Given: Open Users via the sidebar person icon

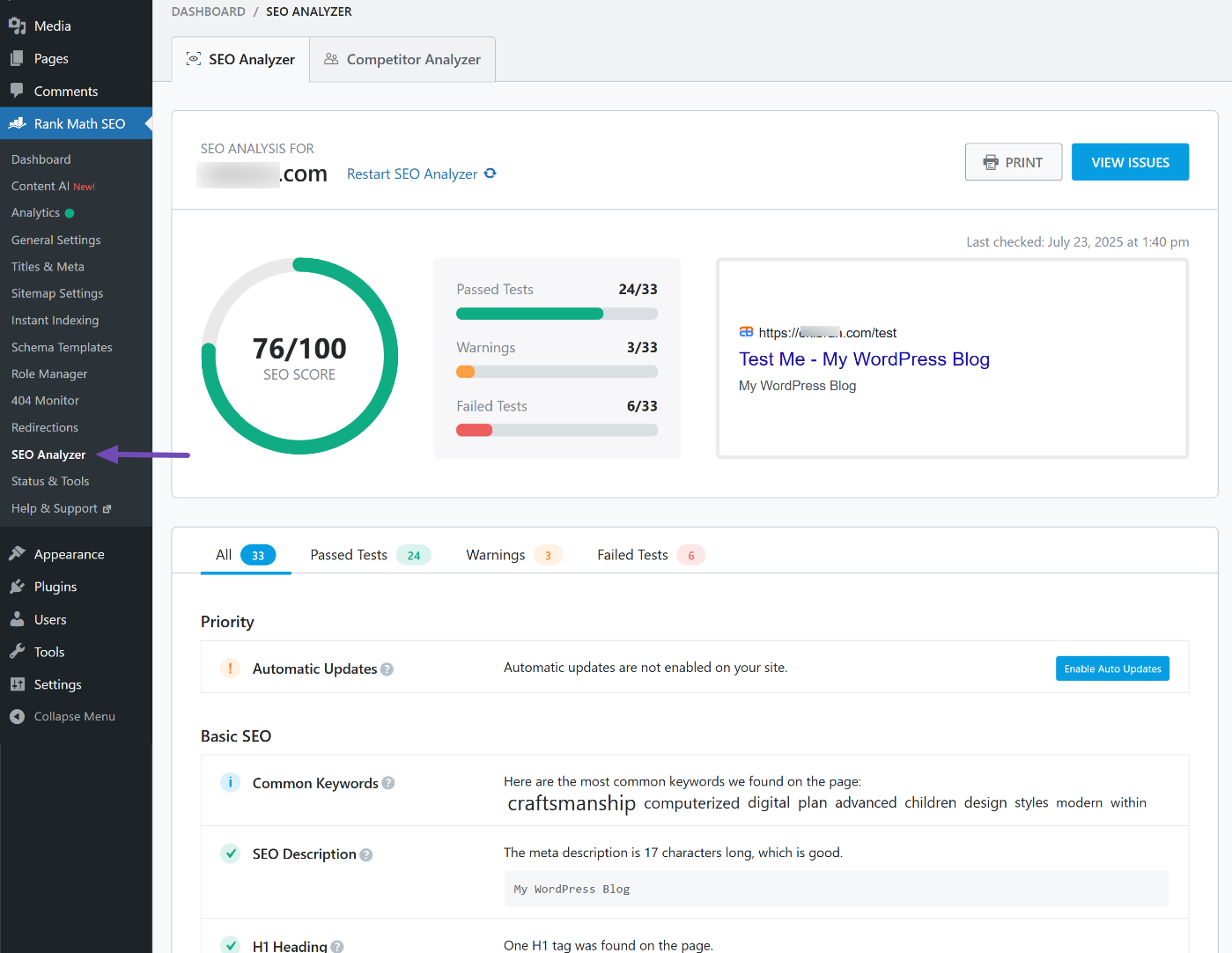Looking at the screenshot, I should coord(17,619).
